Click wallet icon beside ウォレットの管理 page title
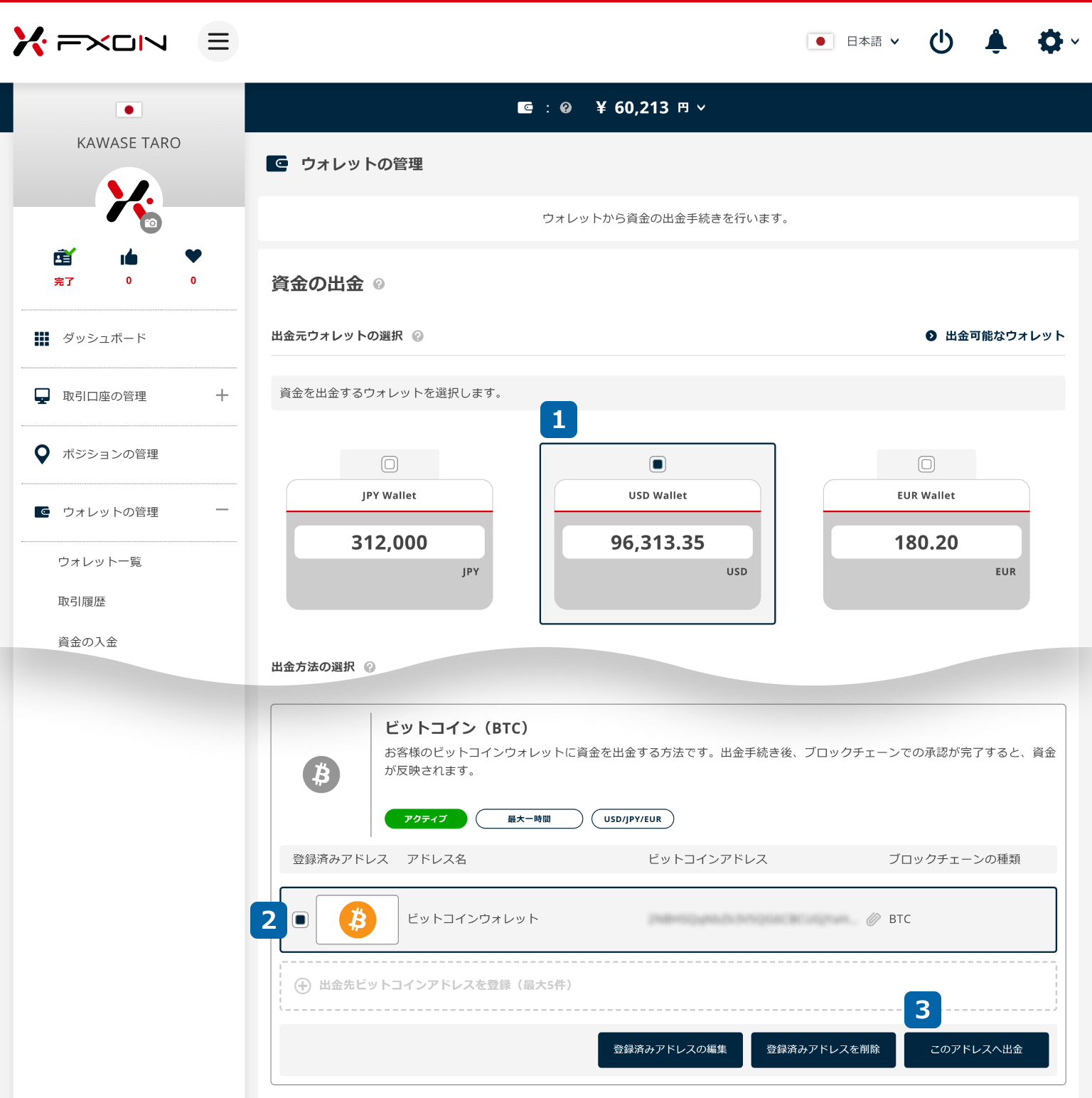1092x1098 pixels. pos(277,164)
